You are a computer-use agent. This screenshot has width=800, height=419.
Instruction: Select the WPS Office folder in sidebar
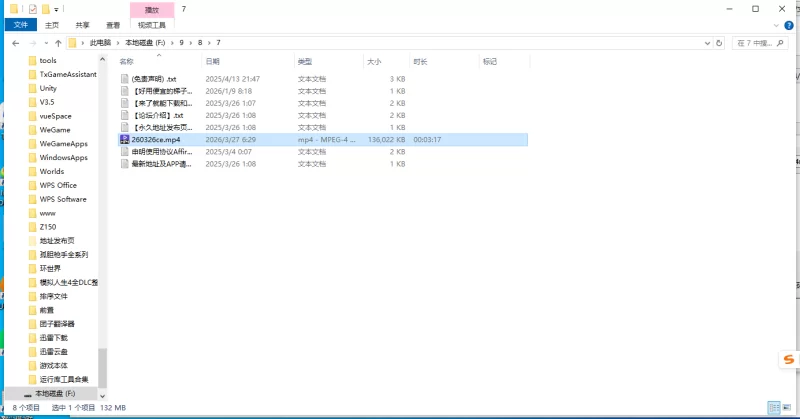click(x=58, y=185)
